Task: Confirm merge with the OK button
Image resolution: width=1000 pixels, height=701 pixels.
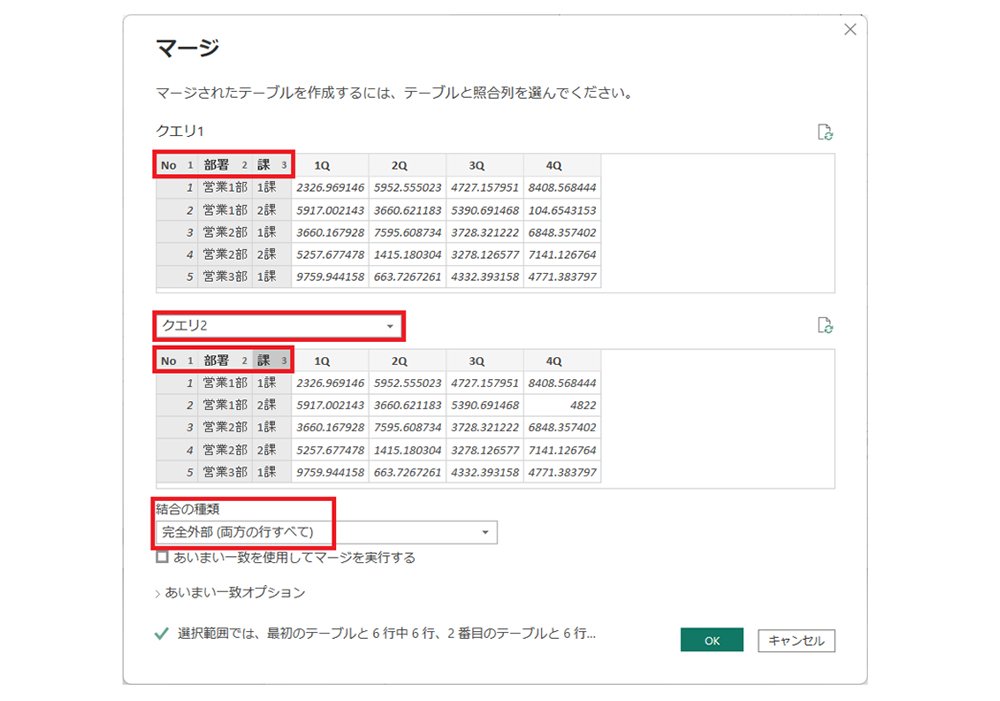Action: tap(712, 640)
